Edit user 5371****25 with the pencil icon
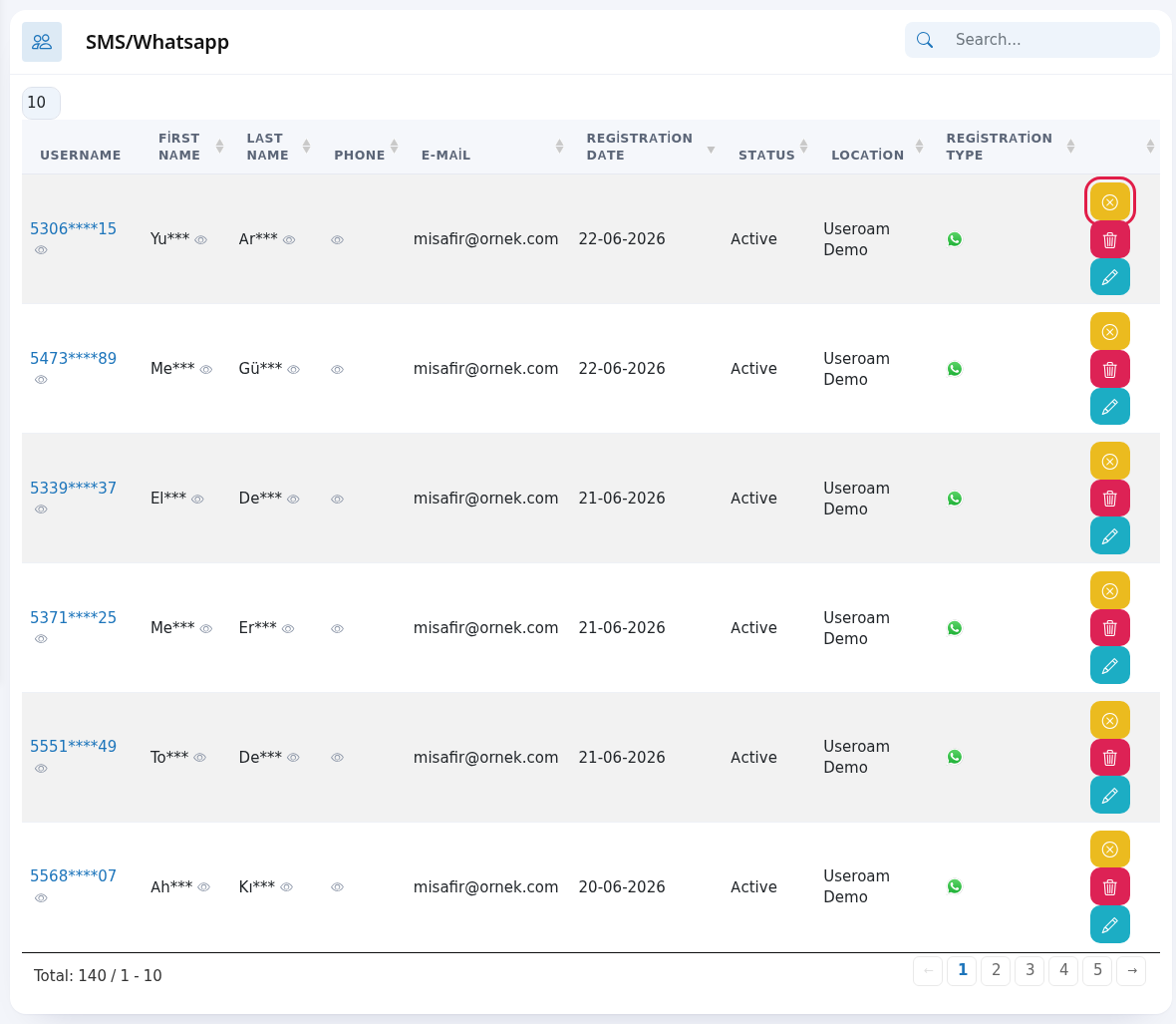The image size is (1176, 1024). pos(1110,666)
